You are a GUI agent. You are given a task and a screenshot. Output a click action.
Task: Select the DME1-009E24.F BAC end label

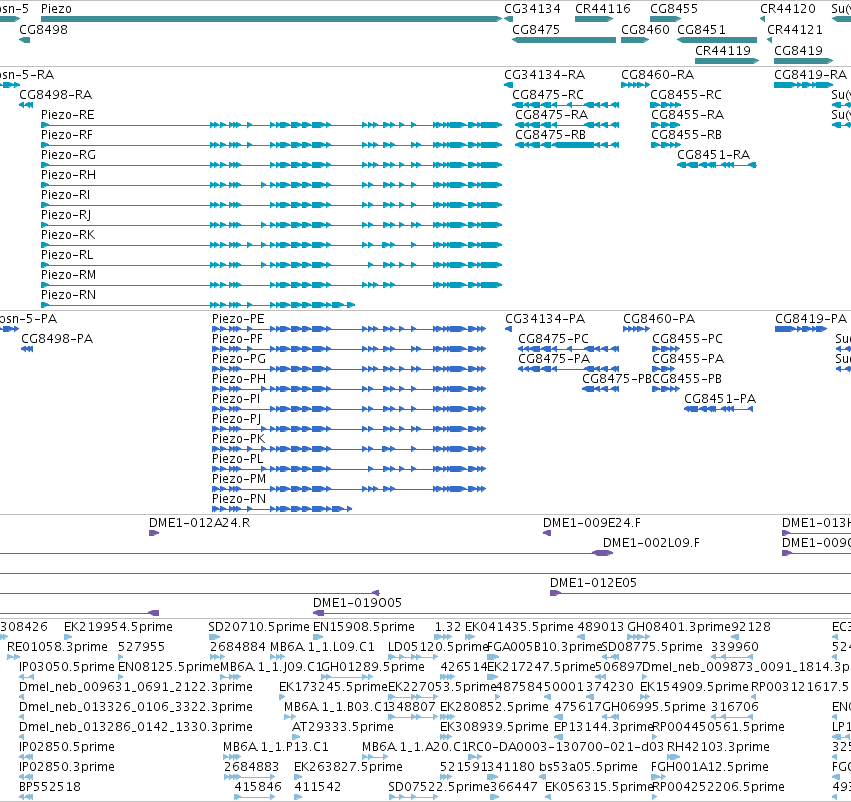[x=592, y=523]
